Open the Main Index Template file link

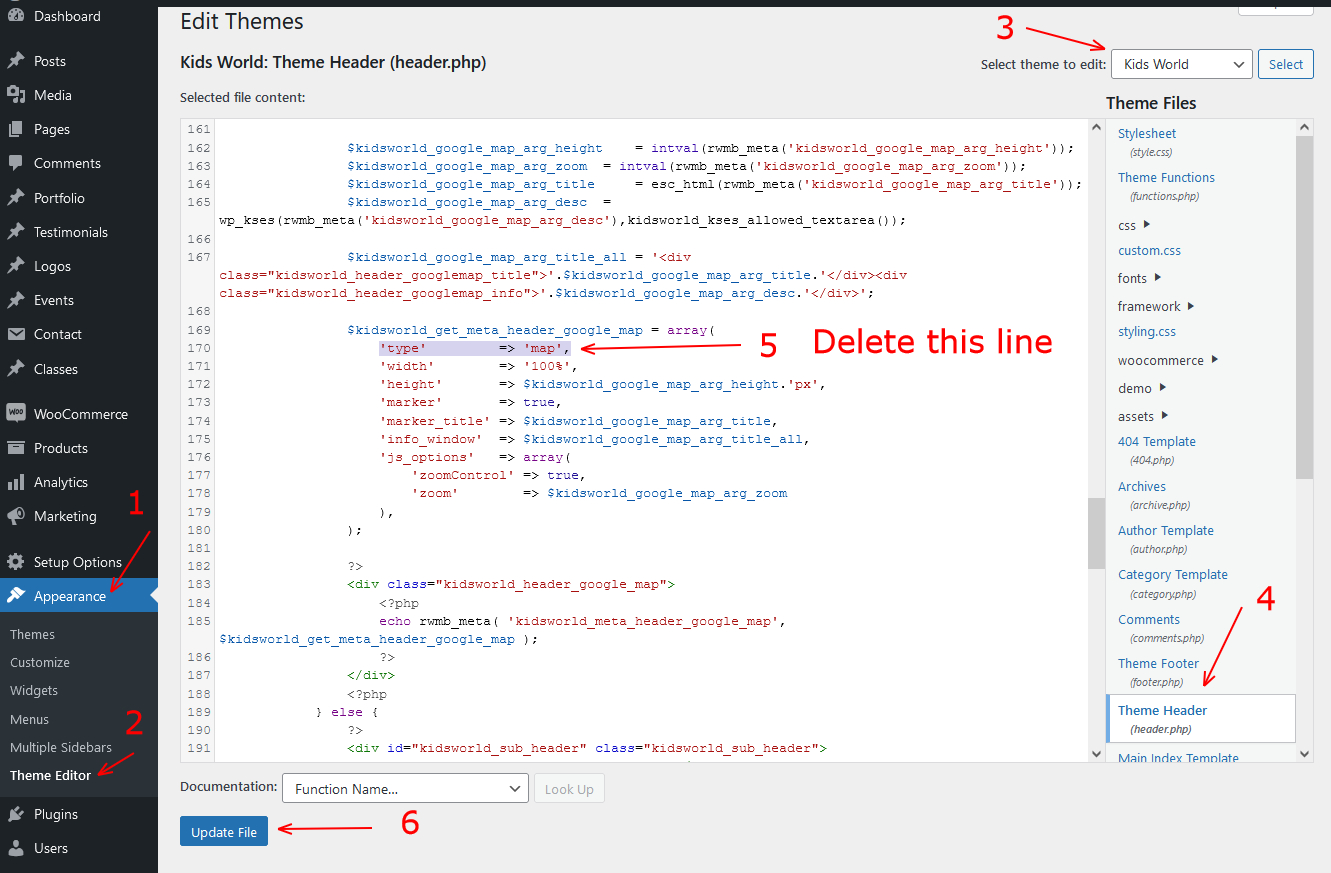pyautogui.click(x=1178, y=757)
